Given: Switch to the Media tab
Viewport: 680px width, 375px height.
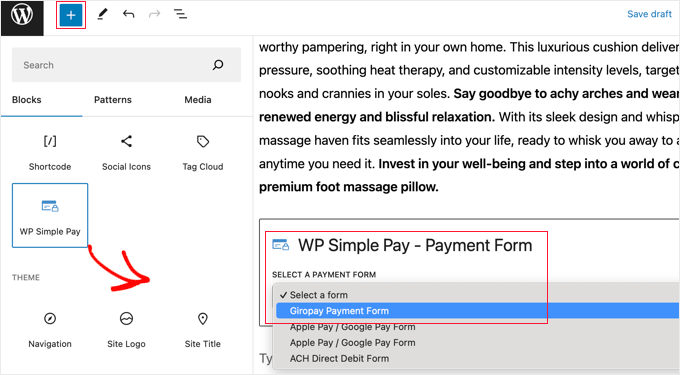Looking at the screenshot, I should (x=198, y=100).
